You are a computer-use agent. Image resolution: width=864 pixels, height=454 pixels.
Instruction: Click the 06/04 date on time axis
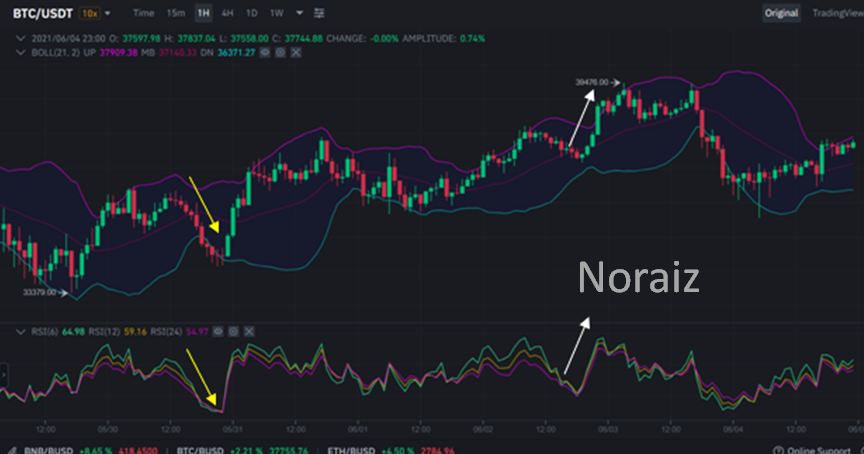coord(733,429)
